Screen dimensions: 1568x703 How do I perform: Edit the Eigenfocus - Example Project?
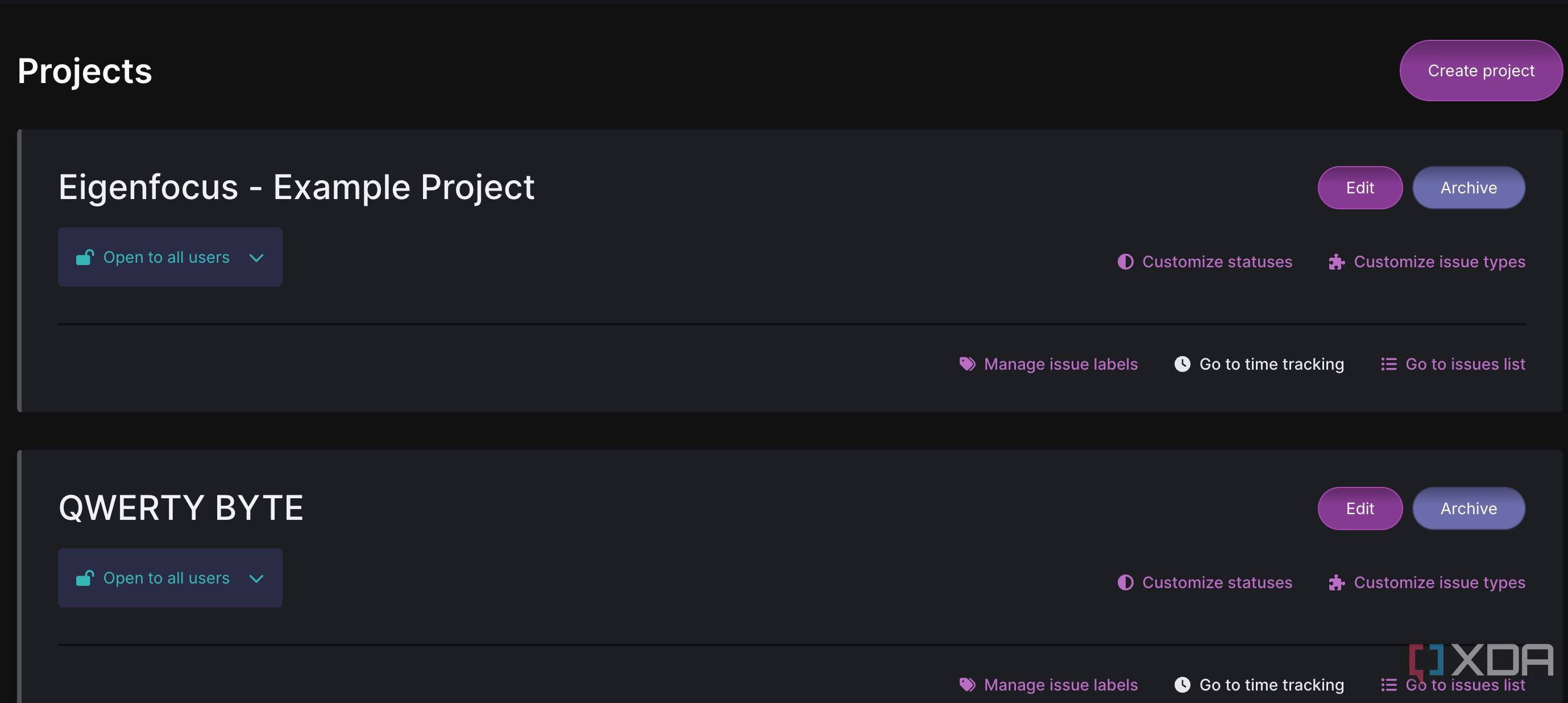(1360, 188)
